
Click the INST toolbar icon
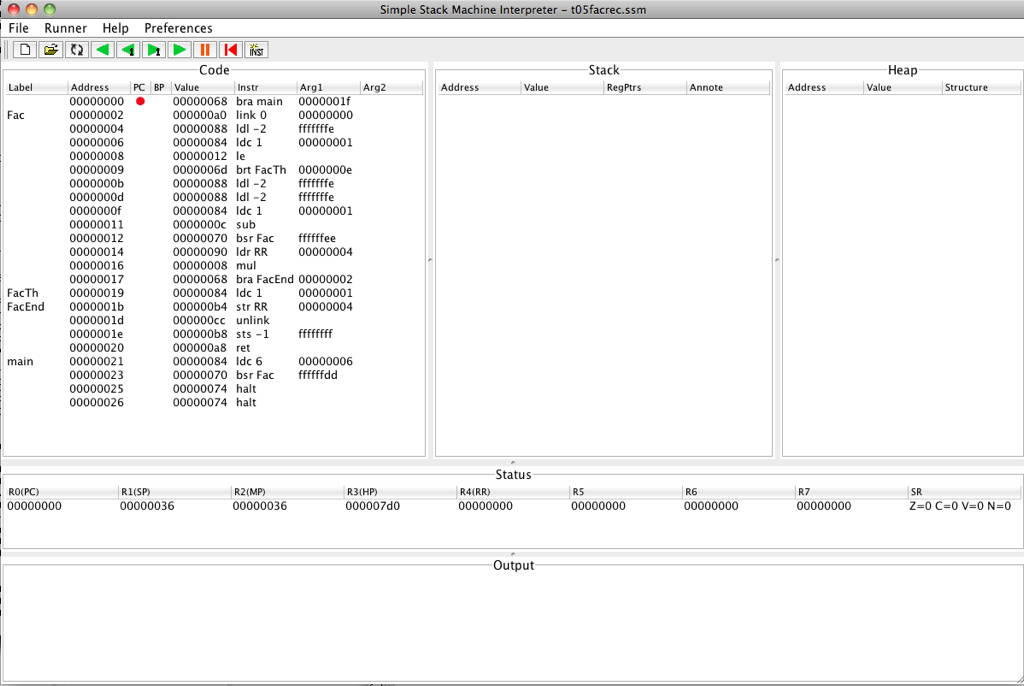tap(257, 49)
